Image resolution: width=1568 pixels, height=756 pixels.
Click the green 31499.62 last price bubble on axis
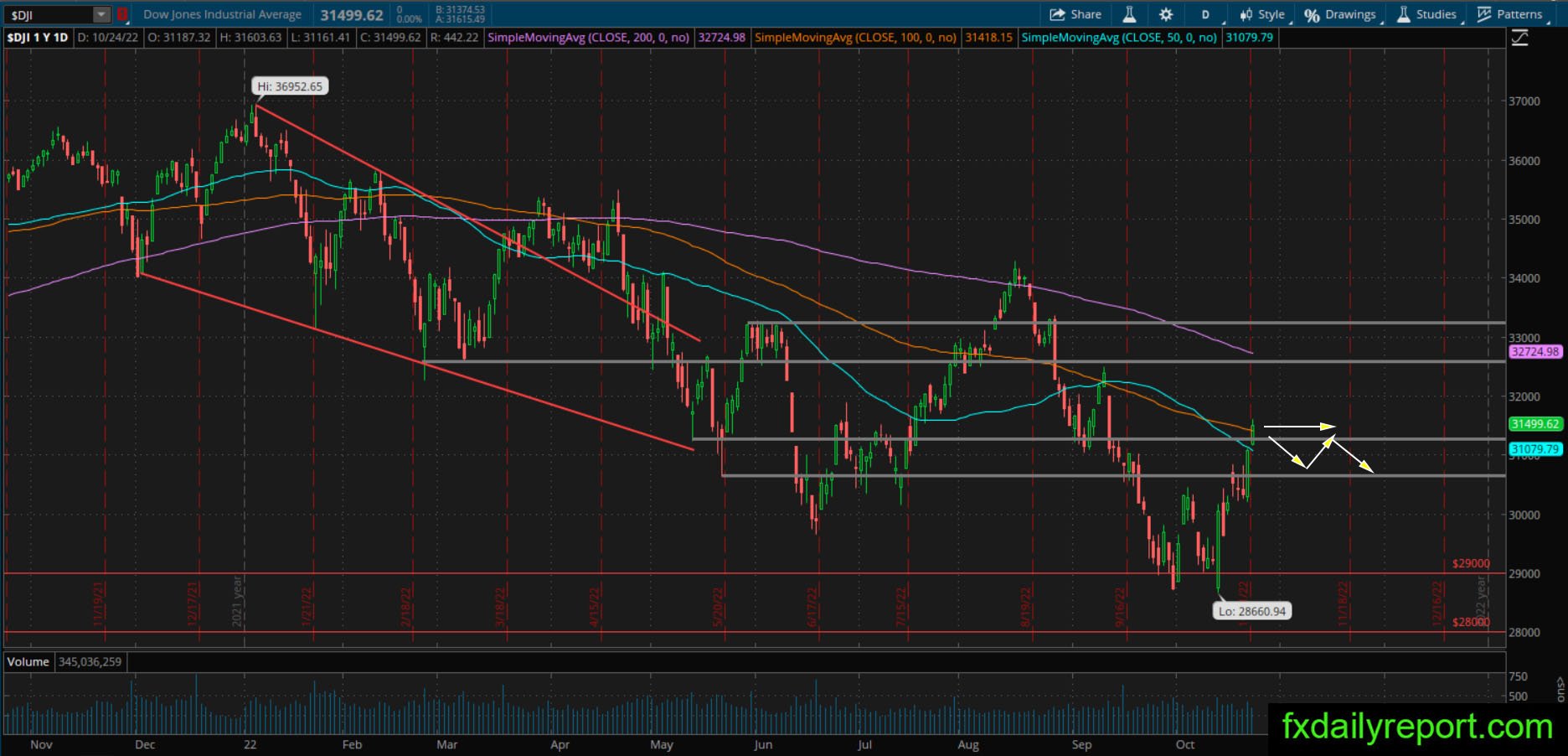(1535, 424)
